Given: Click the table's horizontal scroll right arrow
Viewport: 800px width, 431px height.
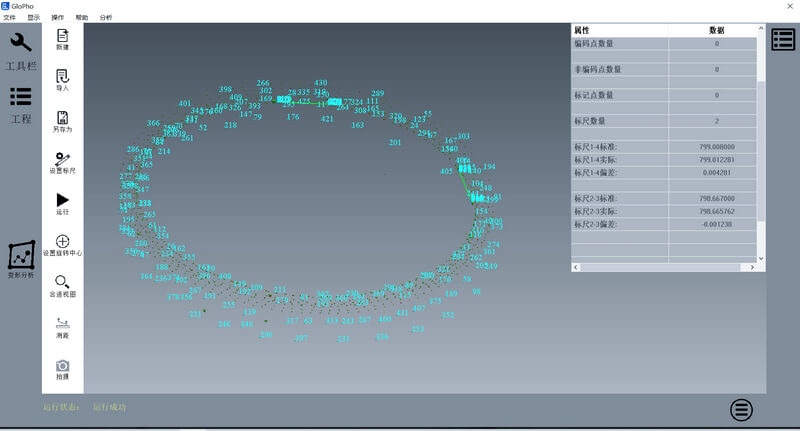Looking at the screenshot, I should 753,267.
